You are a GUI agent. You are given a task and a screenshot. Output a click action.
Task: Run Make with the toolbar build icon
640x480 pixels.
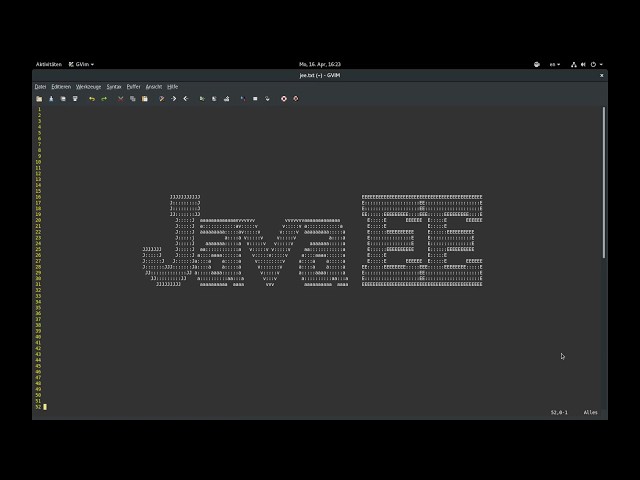243,99
